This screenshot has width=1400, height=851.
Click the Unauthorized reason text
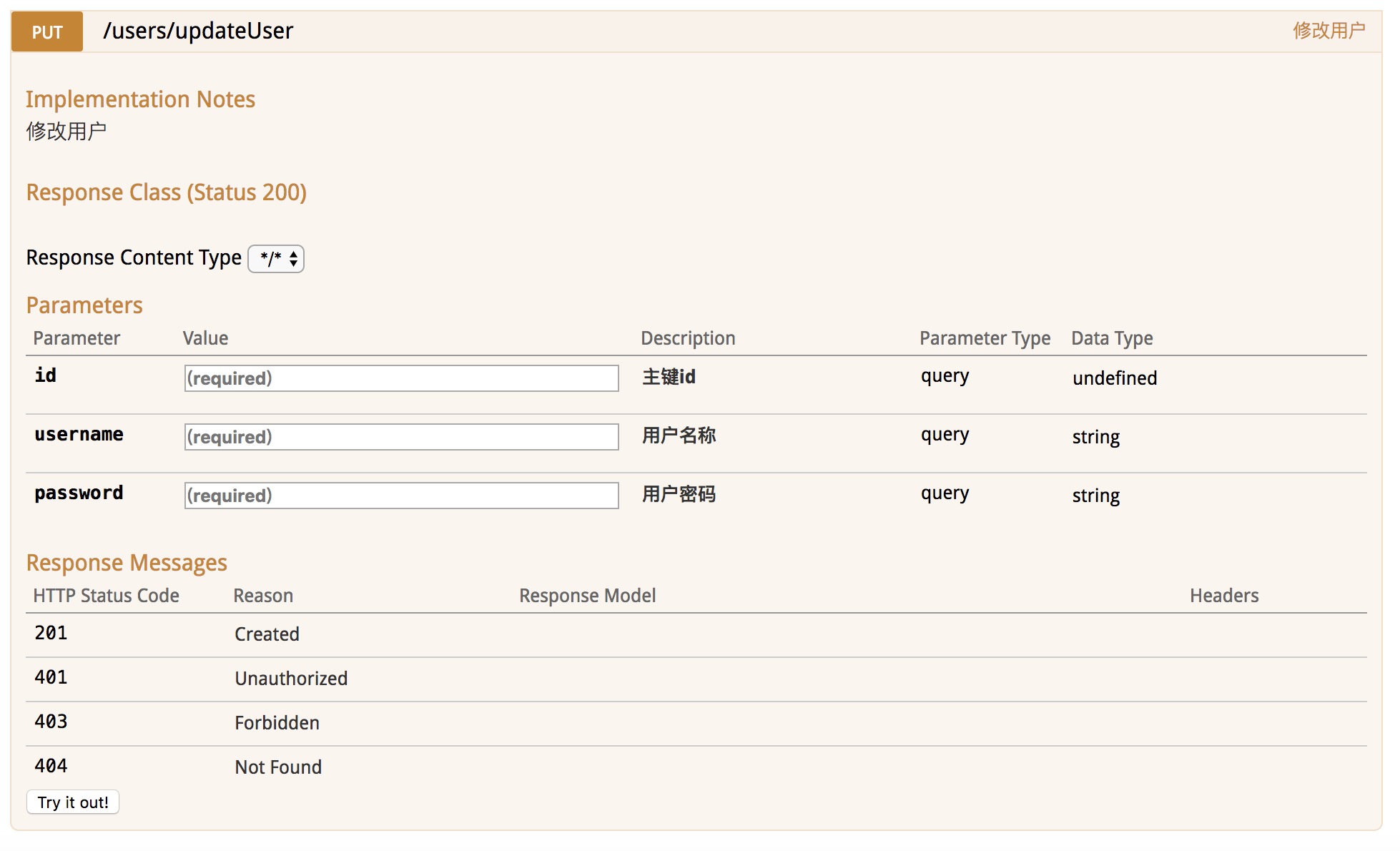pyautogui.click(x=291, y=679)
